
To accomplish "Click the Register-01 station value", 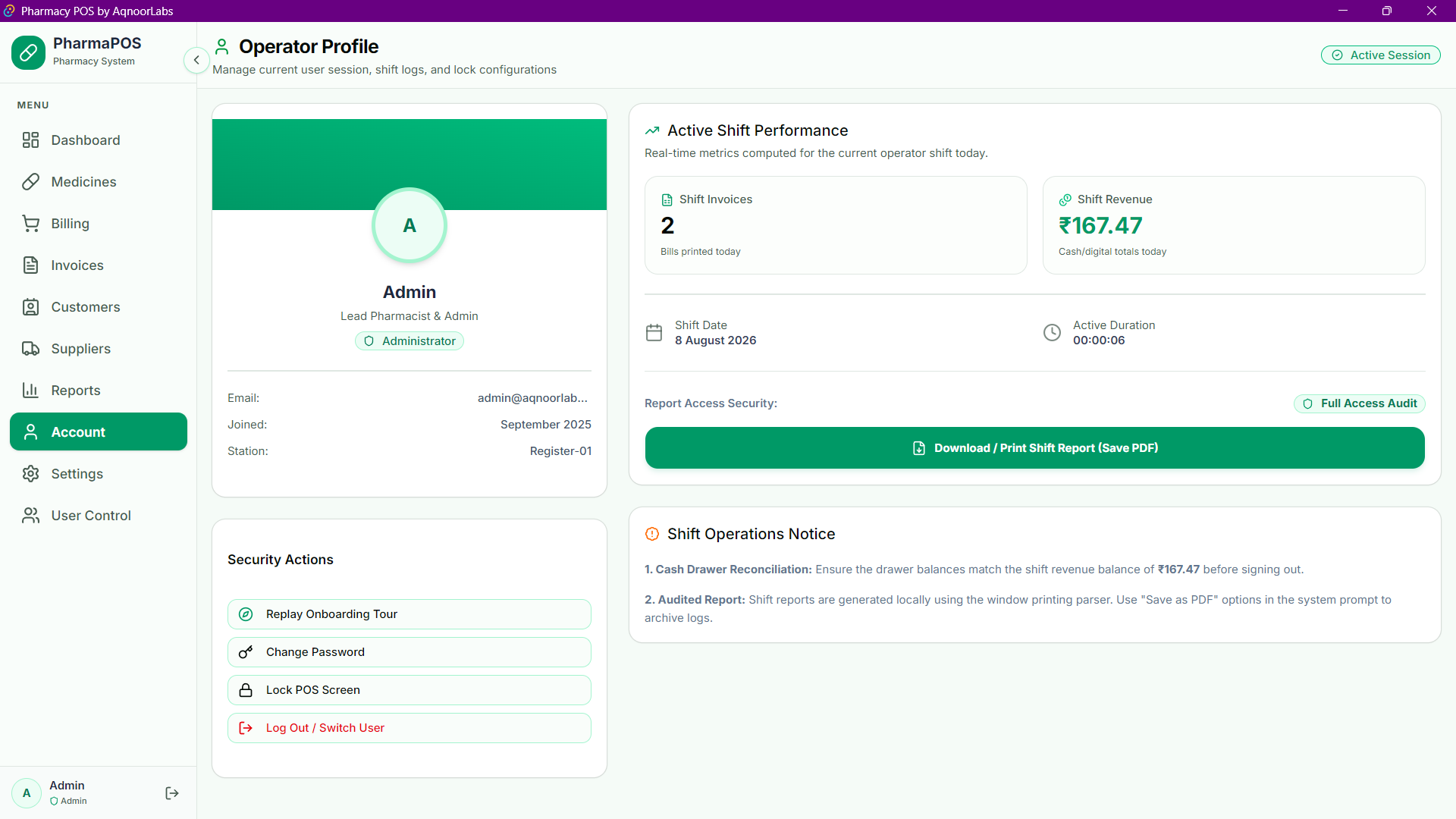I will 560,451.
